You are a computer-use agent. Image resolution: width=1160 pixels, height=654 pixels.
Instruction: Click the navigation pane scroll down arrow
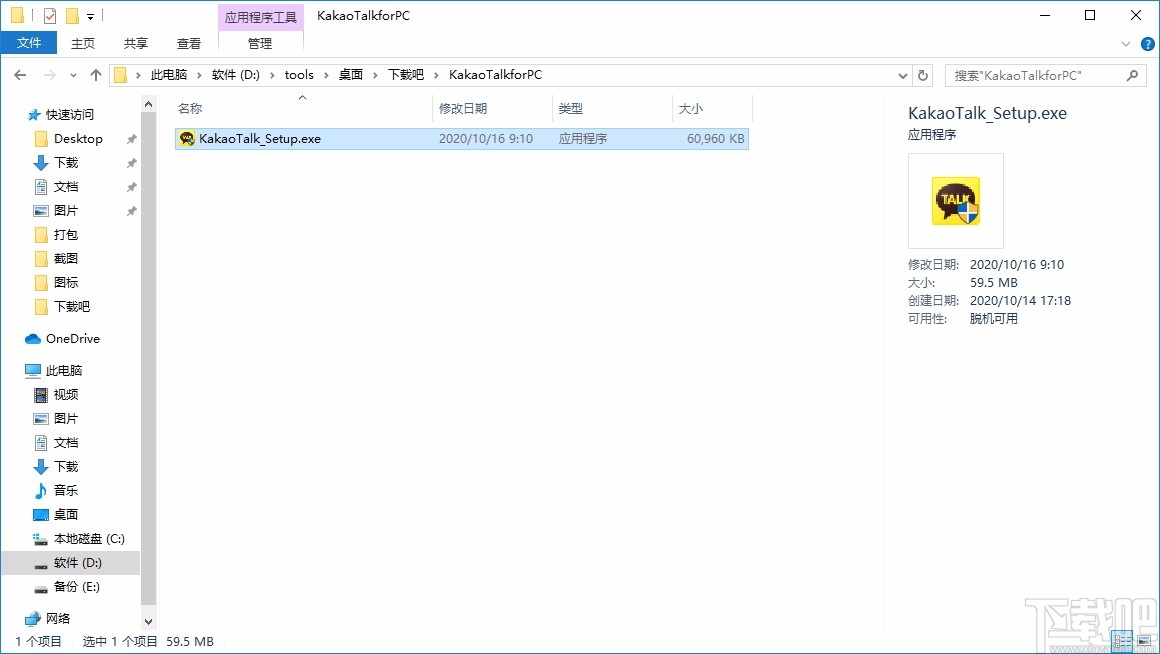point(149,621)
